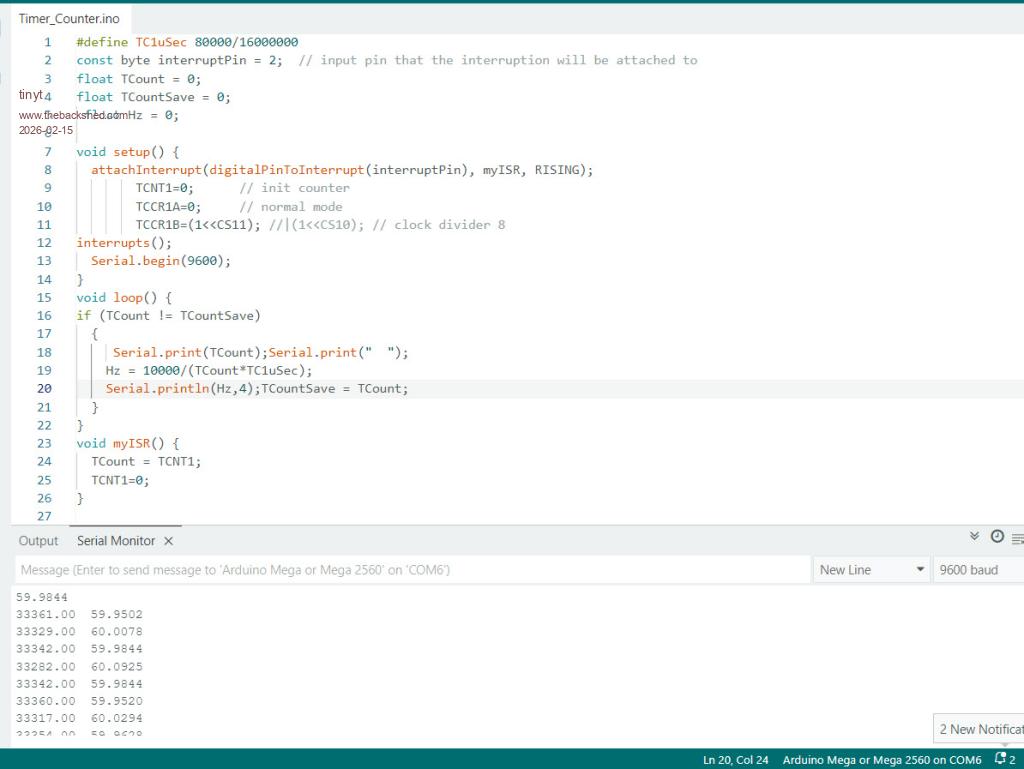Image resolution: width=1024 pixels, height=769 pixels.
Task: Click the clear output icon
Action: 1017,539
